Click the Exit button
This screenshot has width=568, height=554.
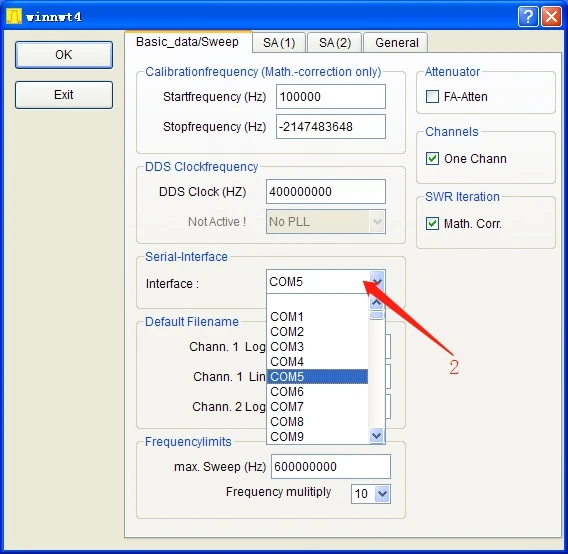pos(64,95)
